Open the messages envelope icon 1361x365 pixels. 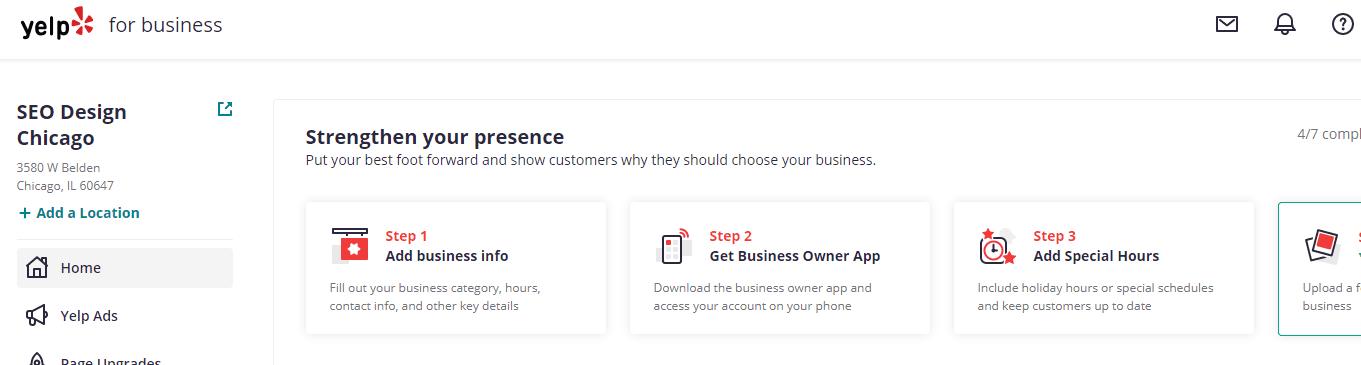click(x=1227, y=24)
